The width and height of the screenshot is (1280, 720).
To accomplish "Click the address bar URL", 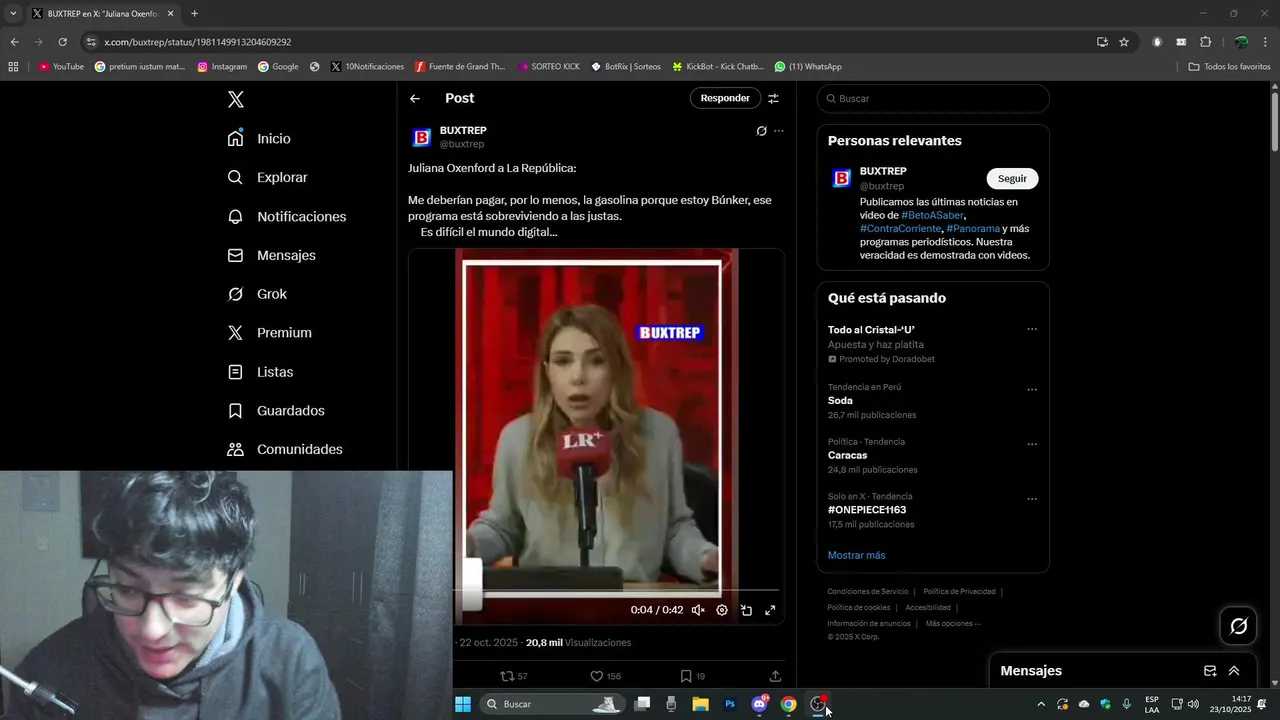I will tap(197, 42).
